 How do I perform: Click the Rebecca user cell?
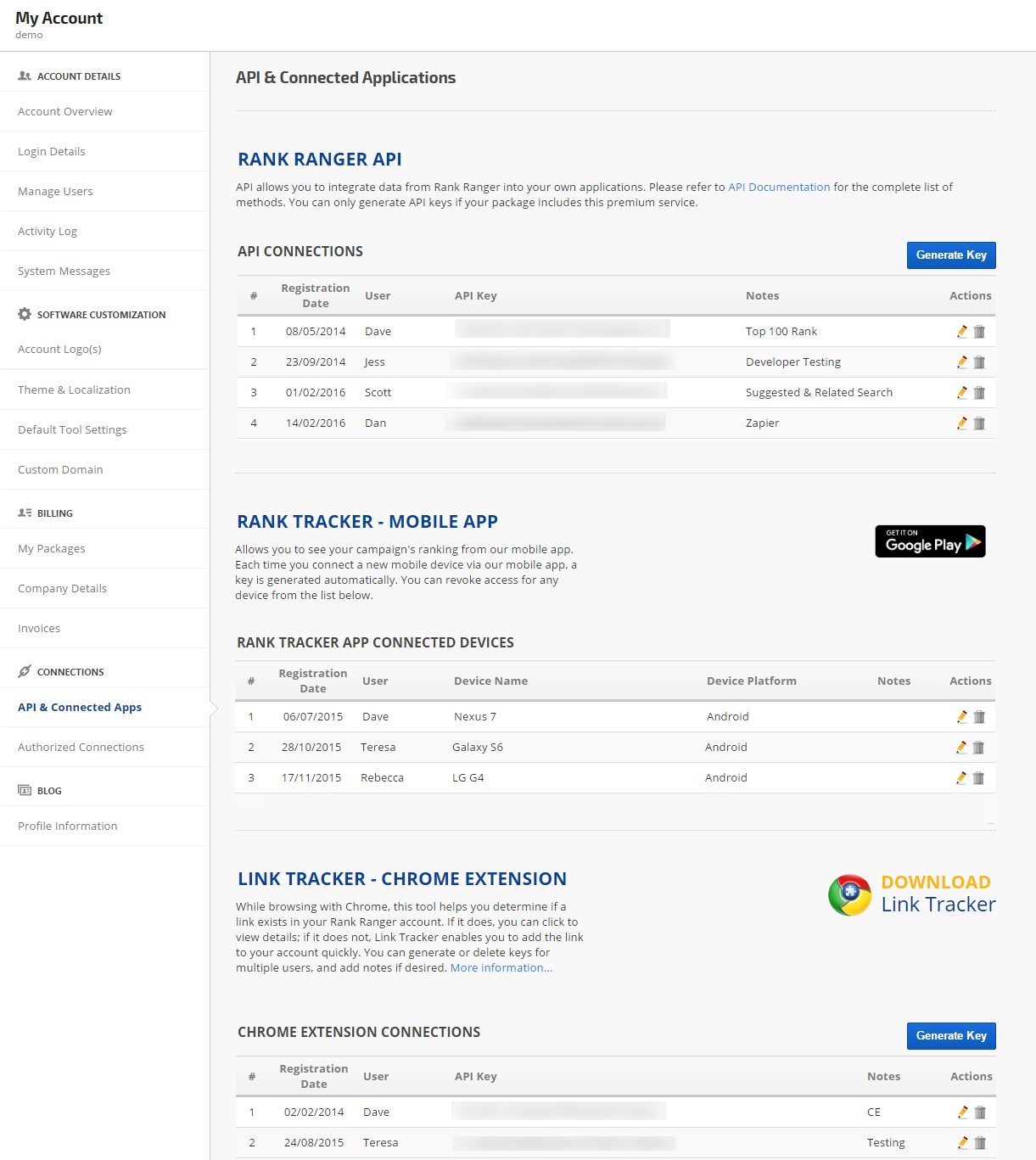tap(382, 778)
